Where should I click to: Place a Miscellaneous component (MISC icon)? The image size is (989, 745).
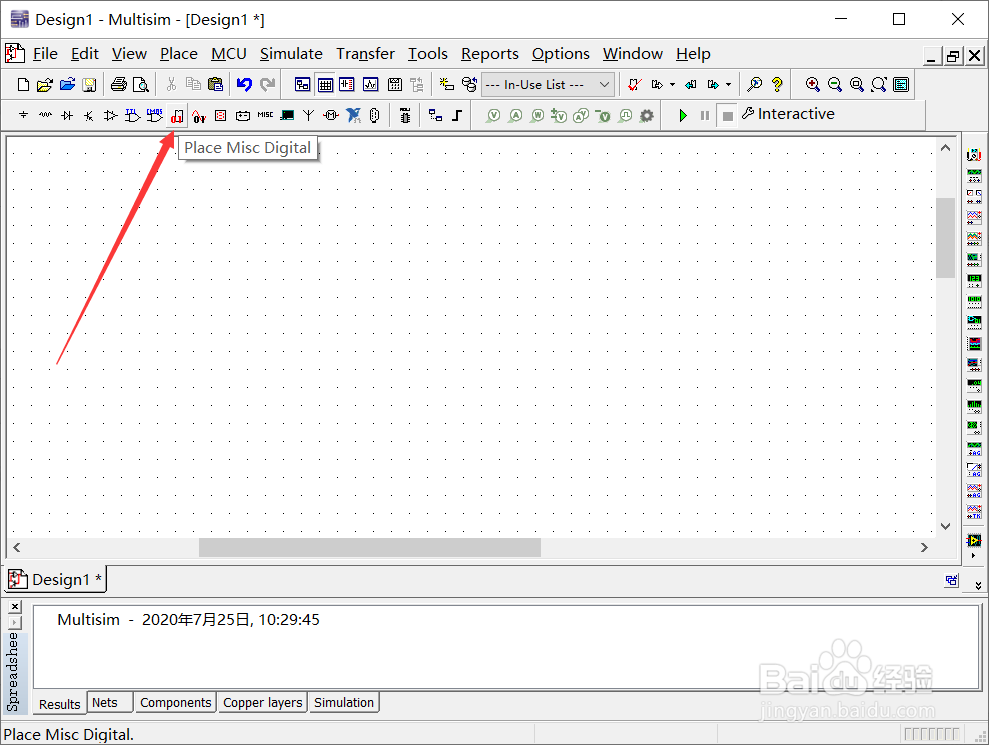pyautogui.click(x=266, y=115)
